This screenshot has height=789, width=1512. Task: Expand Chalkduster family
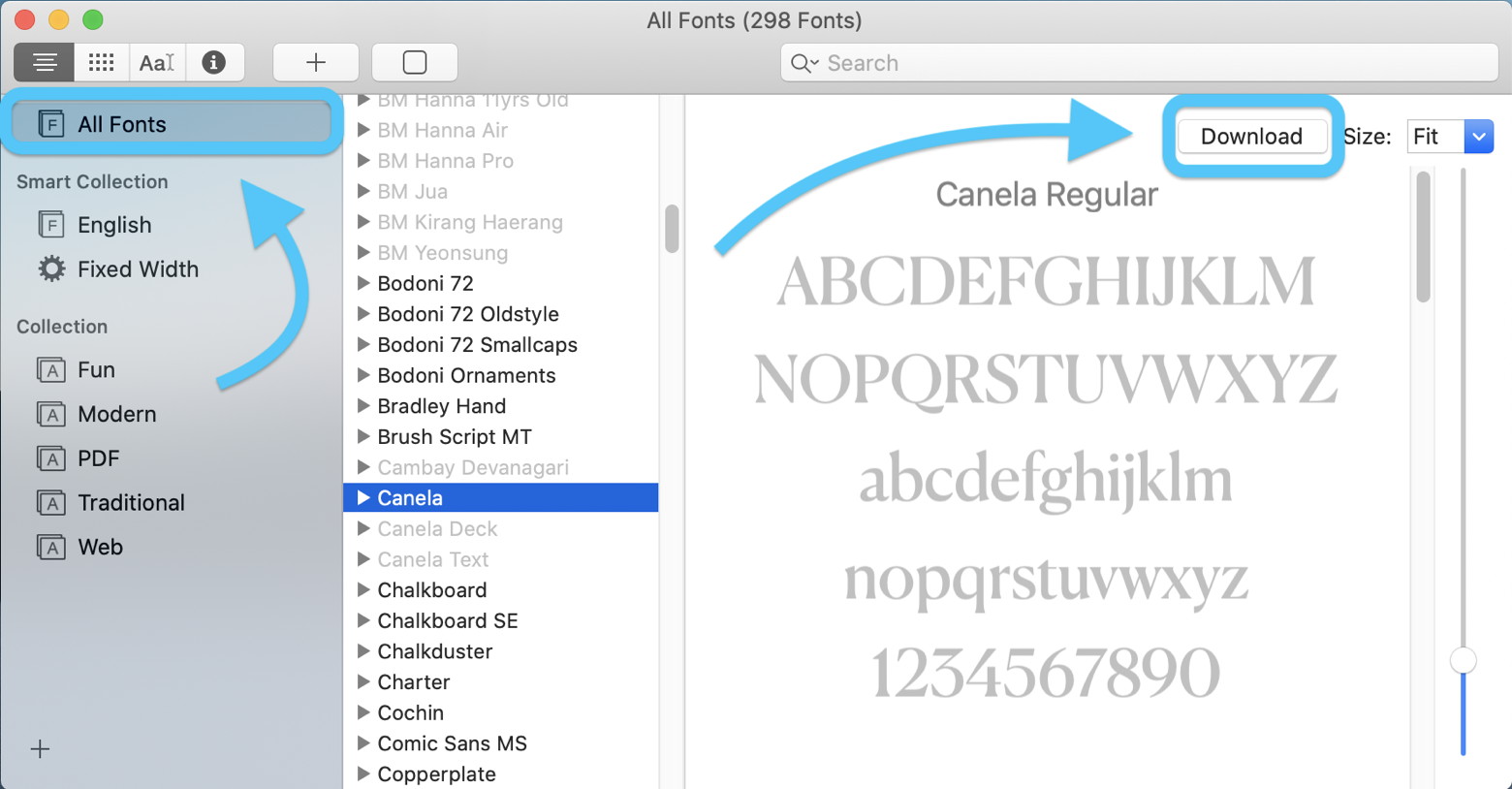(363, 651)
